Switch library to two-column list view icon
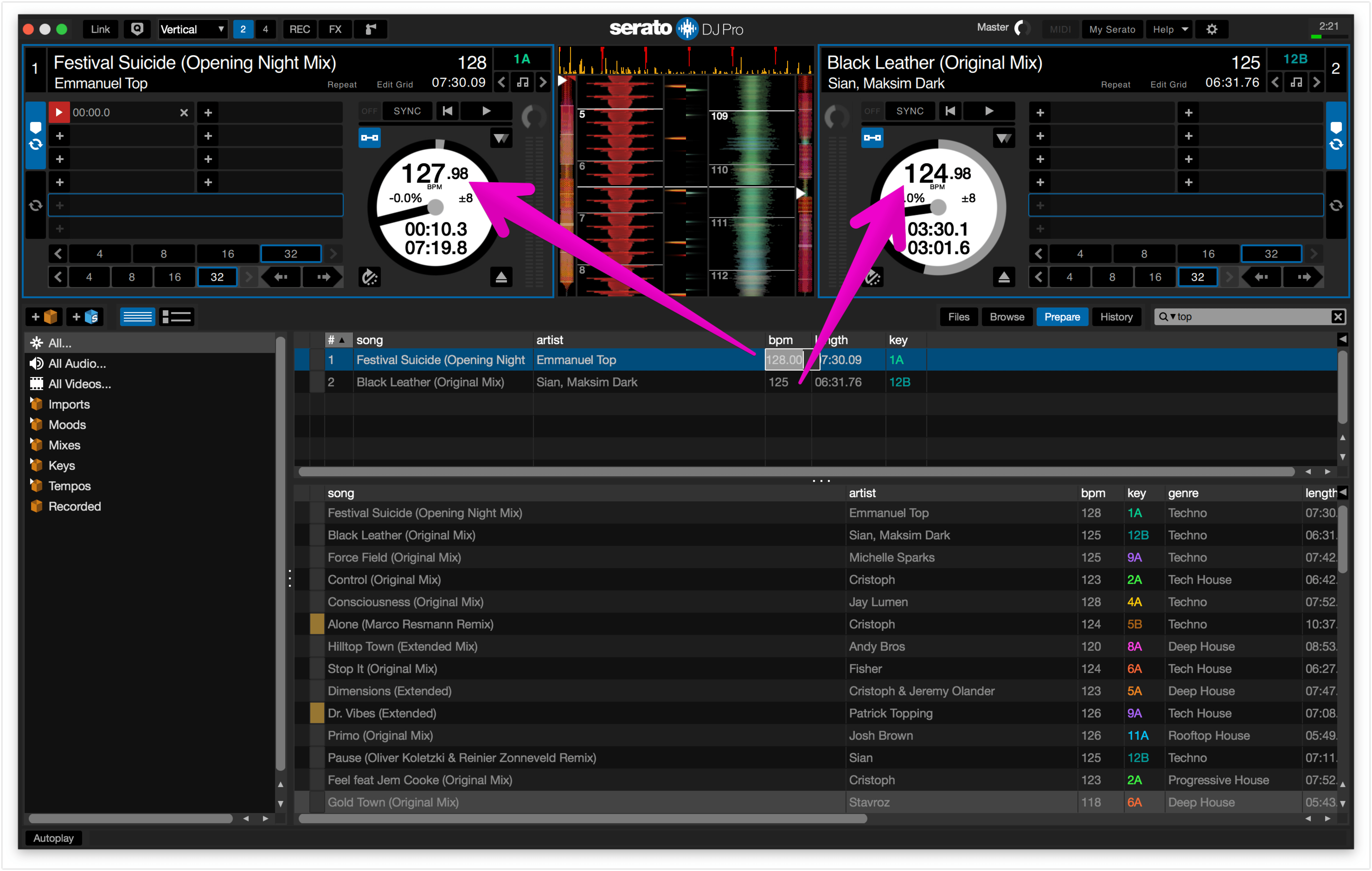This screenshot has width=1372, height=871. [177, 317]
